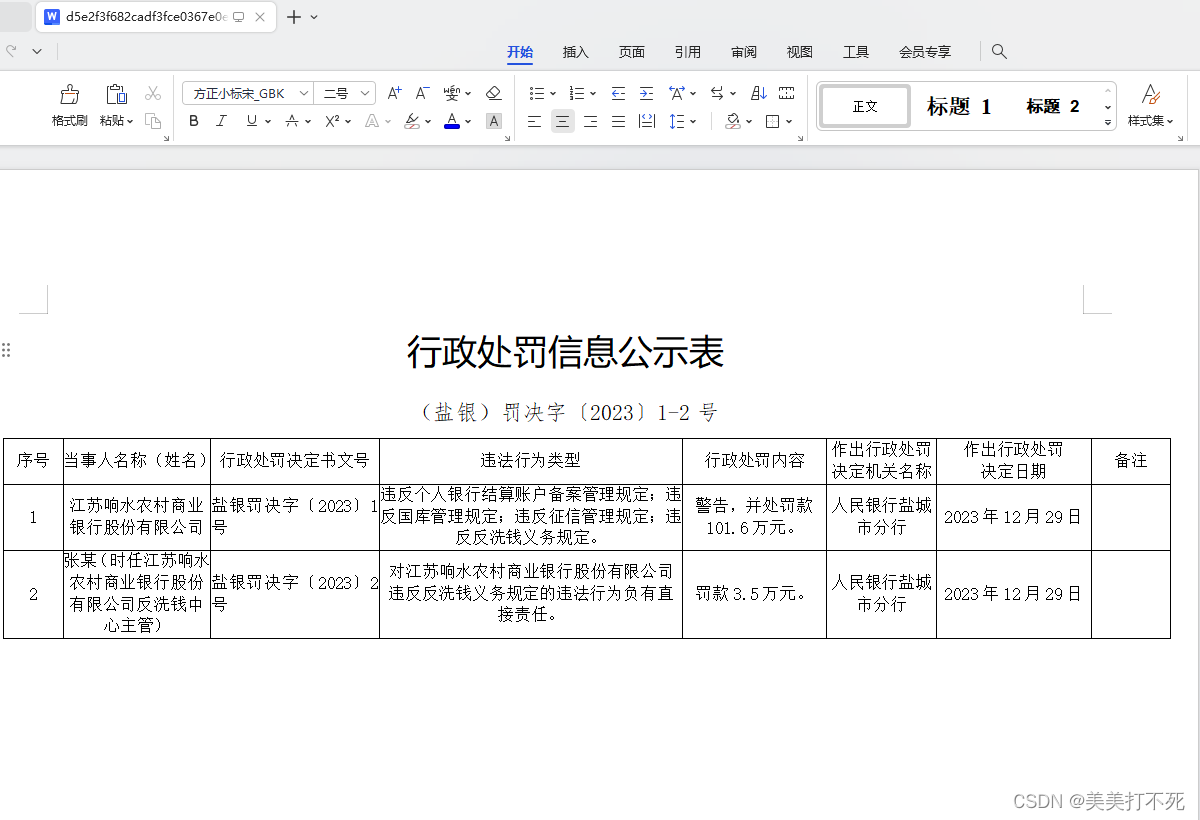Click the sort (A-Z arrow) icon

pyautogui.click(x=758, y=93)
